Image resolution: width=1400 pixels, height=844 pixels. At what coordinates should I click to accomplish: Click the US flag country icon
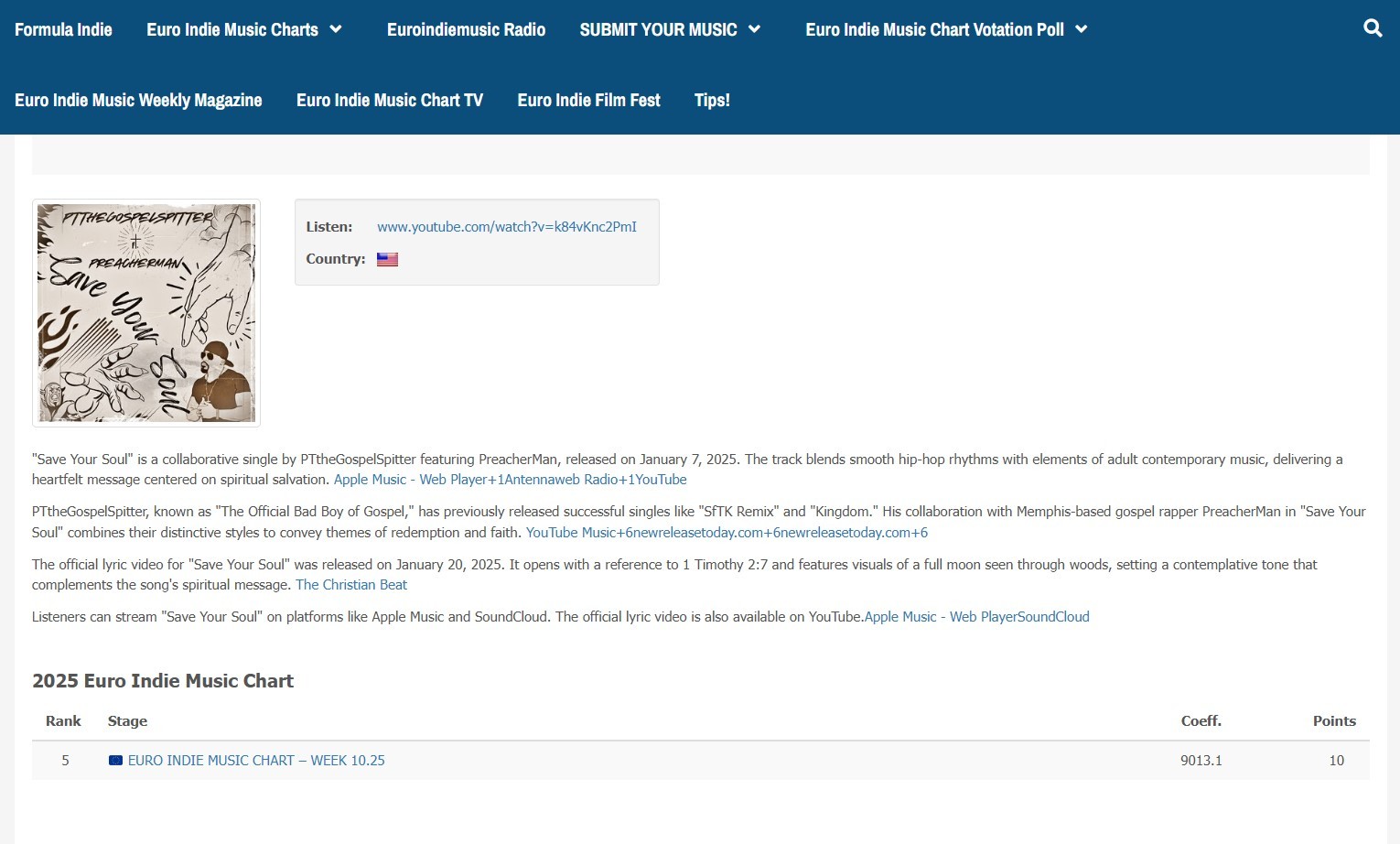(x=387, y=259)
